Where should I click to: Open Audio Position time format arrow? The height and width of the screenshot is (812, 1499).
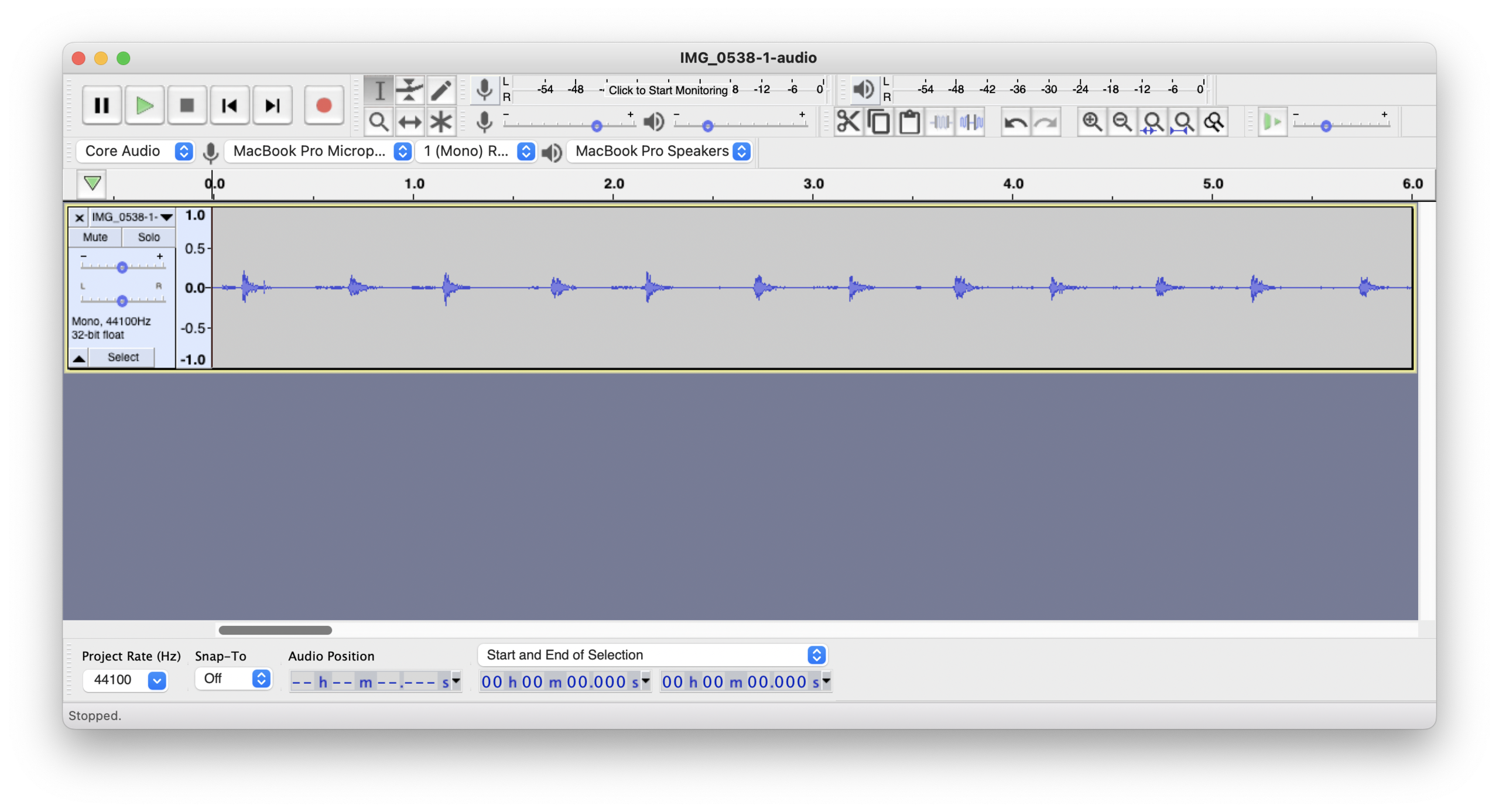456,680
